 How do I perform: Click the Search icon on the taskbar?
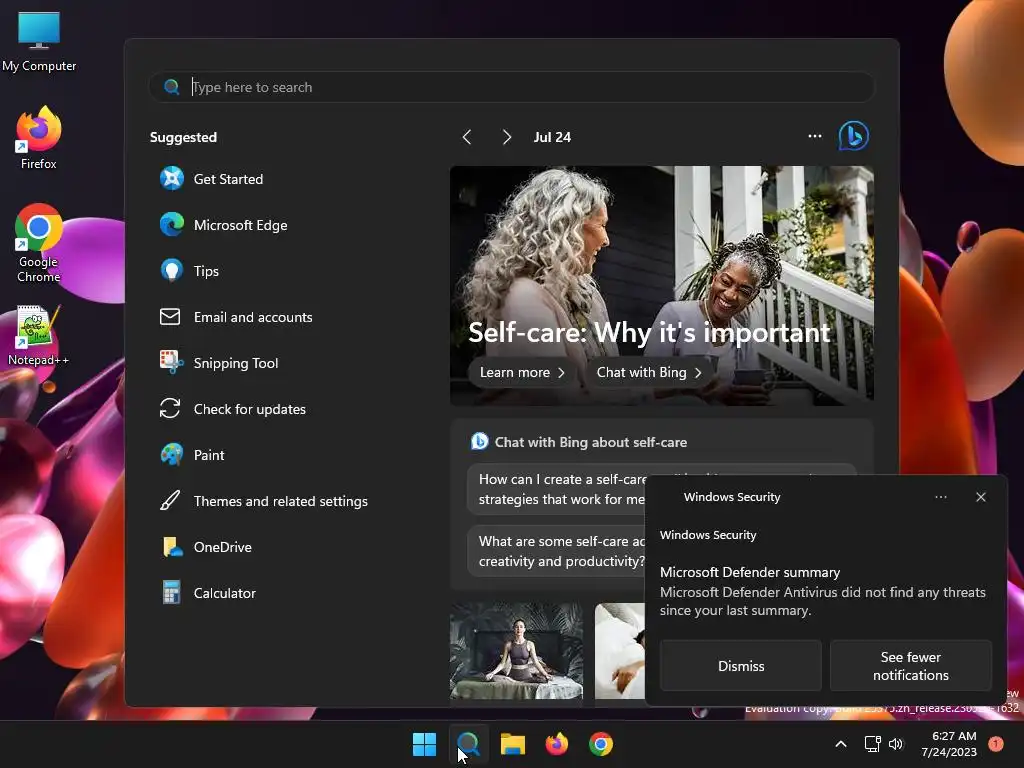468,744
